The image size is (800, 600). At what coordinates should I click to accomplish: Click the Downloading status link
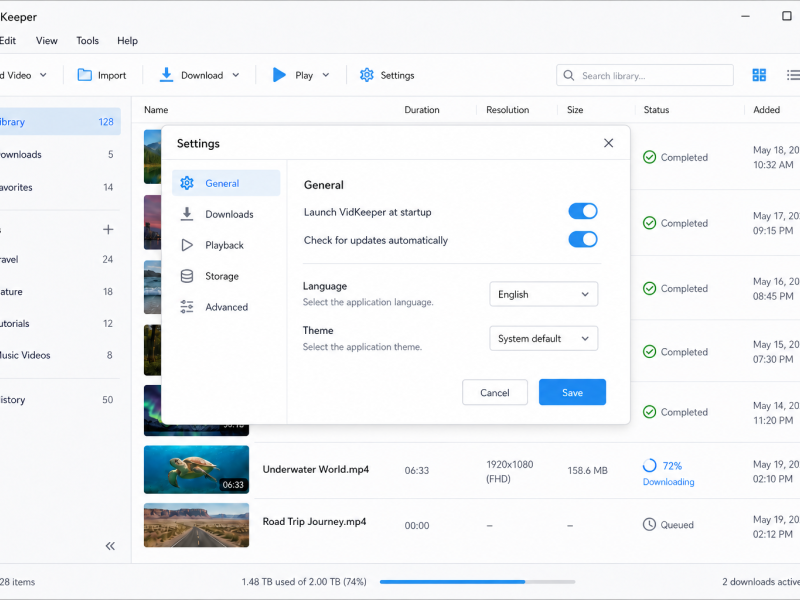[668, 482]
